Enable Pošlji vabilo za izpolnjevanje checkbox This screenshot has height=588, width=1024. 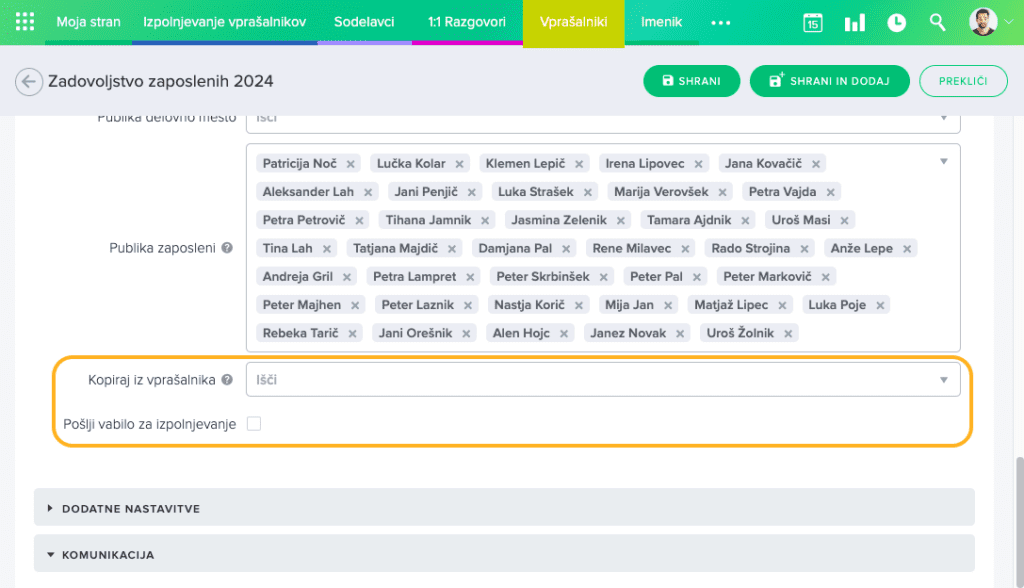coord(254,424)
